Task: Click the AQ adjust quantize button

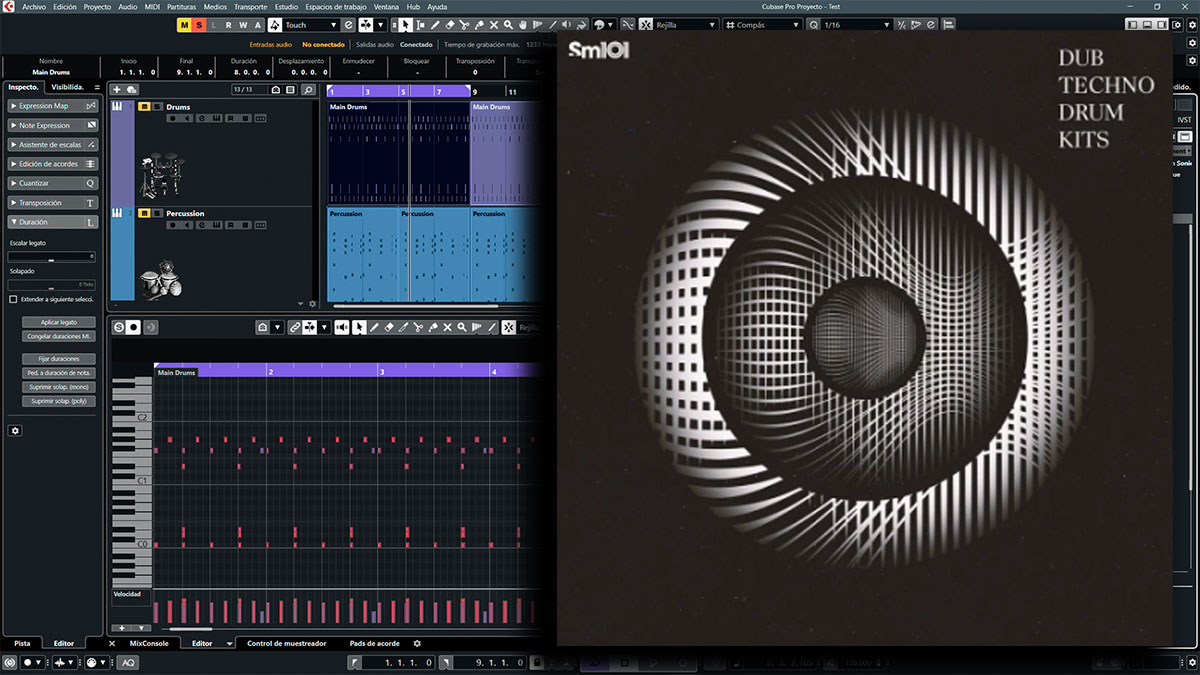Action: point(129,662)
